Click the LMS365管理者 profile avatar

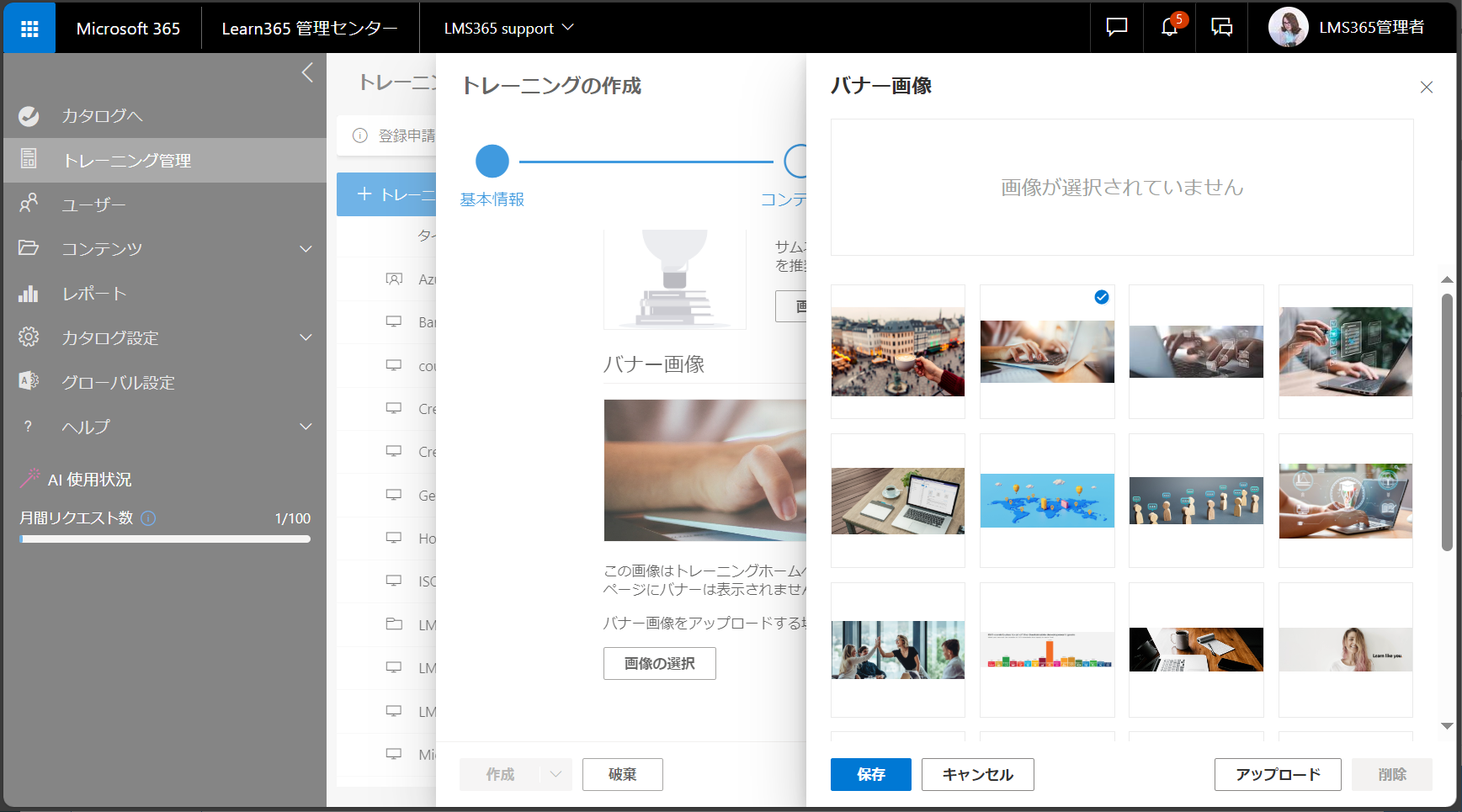coord(1288,28)
